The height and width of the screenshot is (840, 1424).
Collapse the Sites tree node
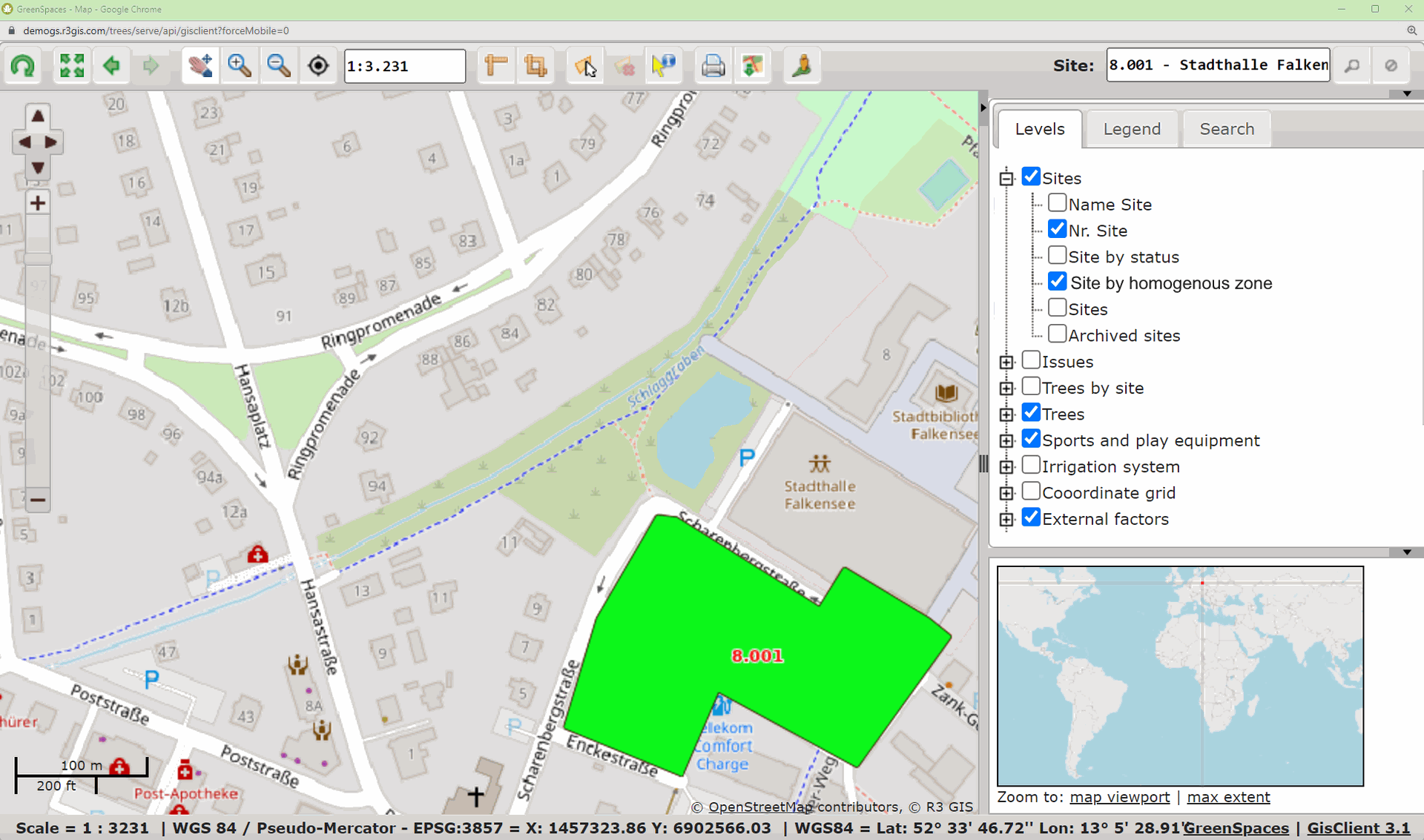tap(1006, 178)
